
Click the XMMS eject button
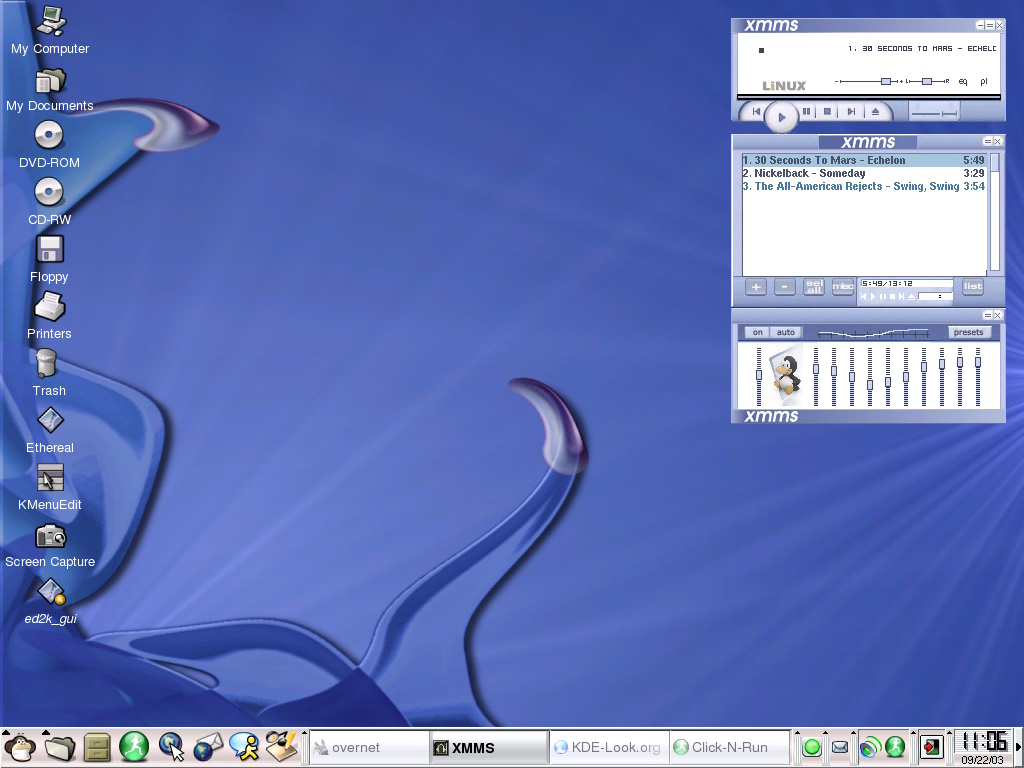click(875, 112)
